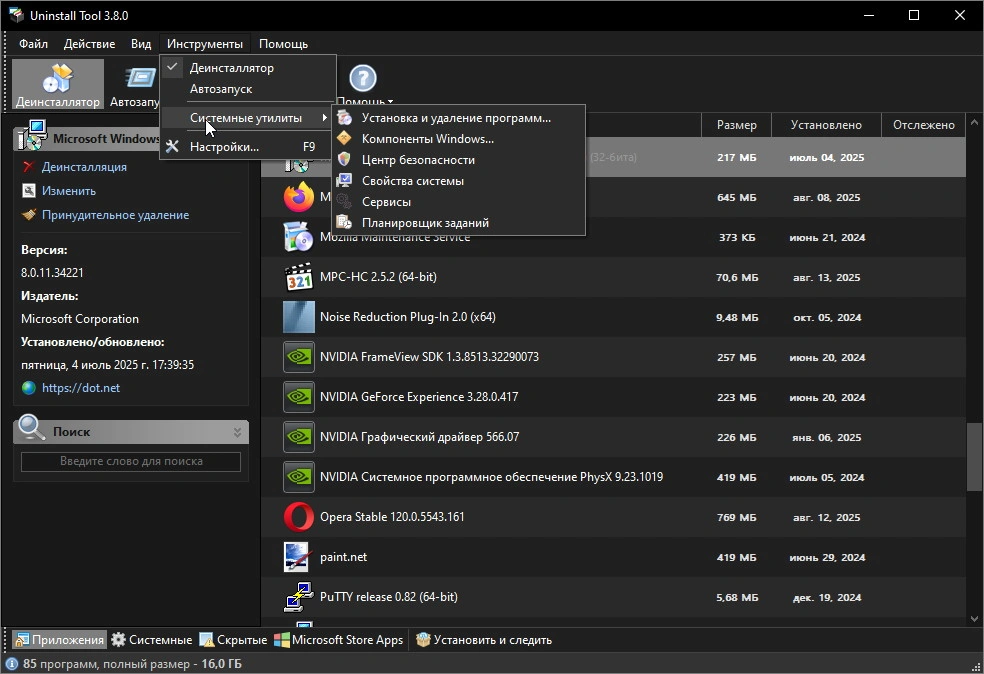Open the Вид menu
The width and height of the screenshot is (984, 674).
click(x=141, y=44)
